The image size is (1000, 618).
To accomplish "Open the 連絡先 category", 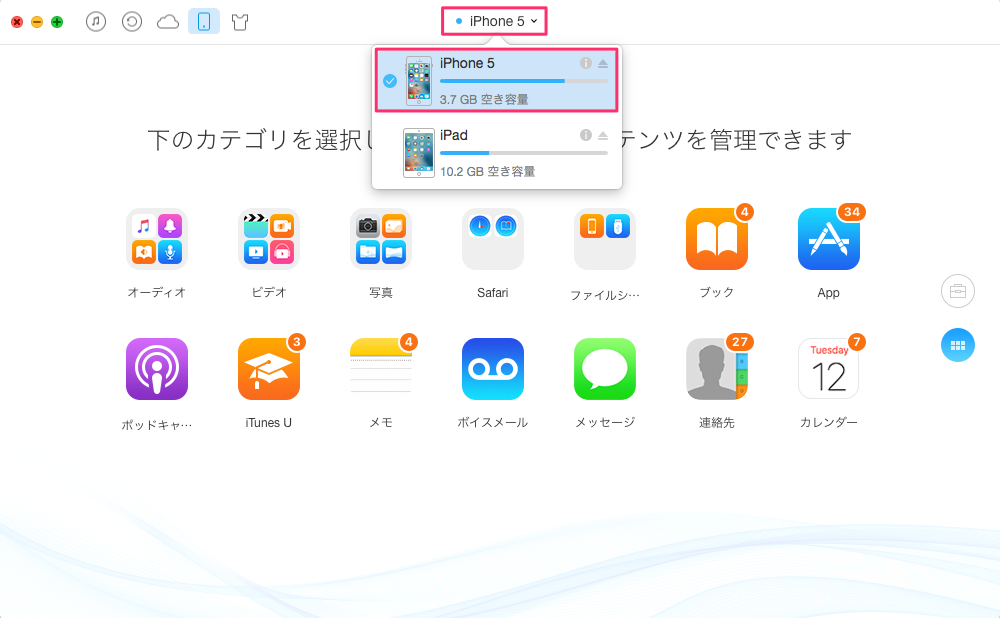I will pyautogui.click(x=717, y=369).
